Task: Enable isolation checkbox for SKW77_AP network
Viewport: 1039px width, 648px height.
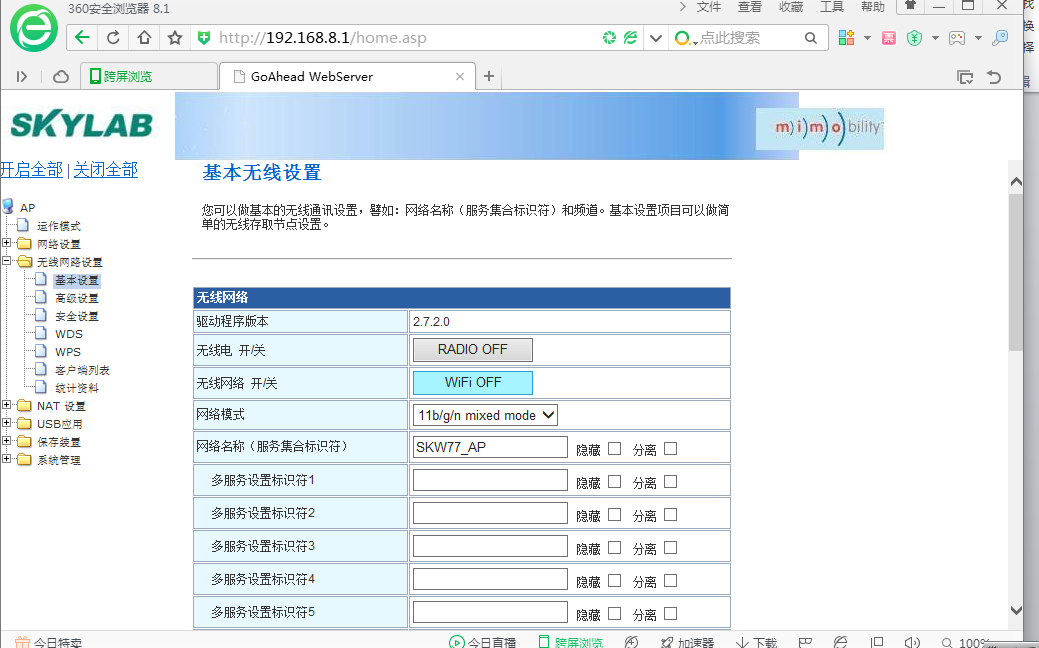Action: (670, 449)
